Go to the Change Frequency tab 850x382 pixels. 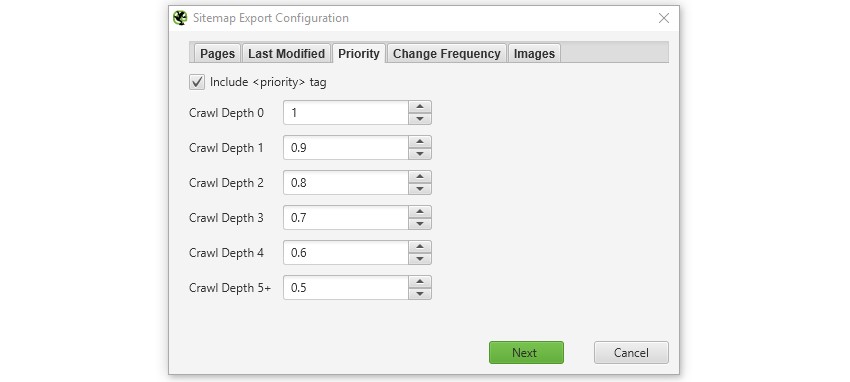click(x=447, y=54)
